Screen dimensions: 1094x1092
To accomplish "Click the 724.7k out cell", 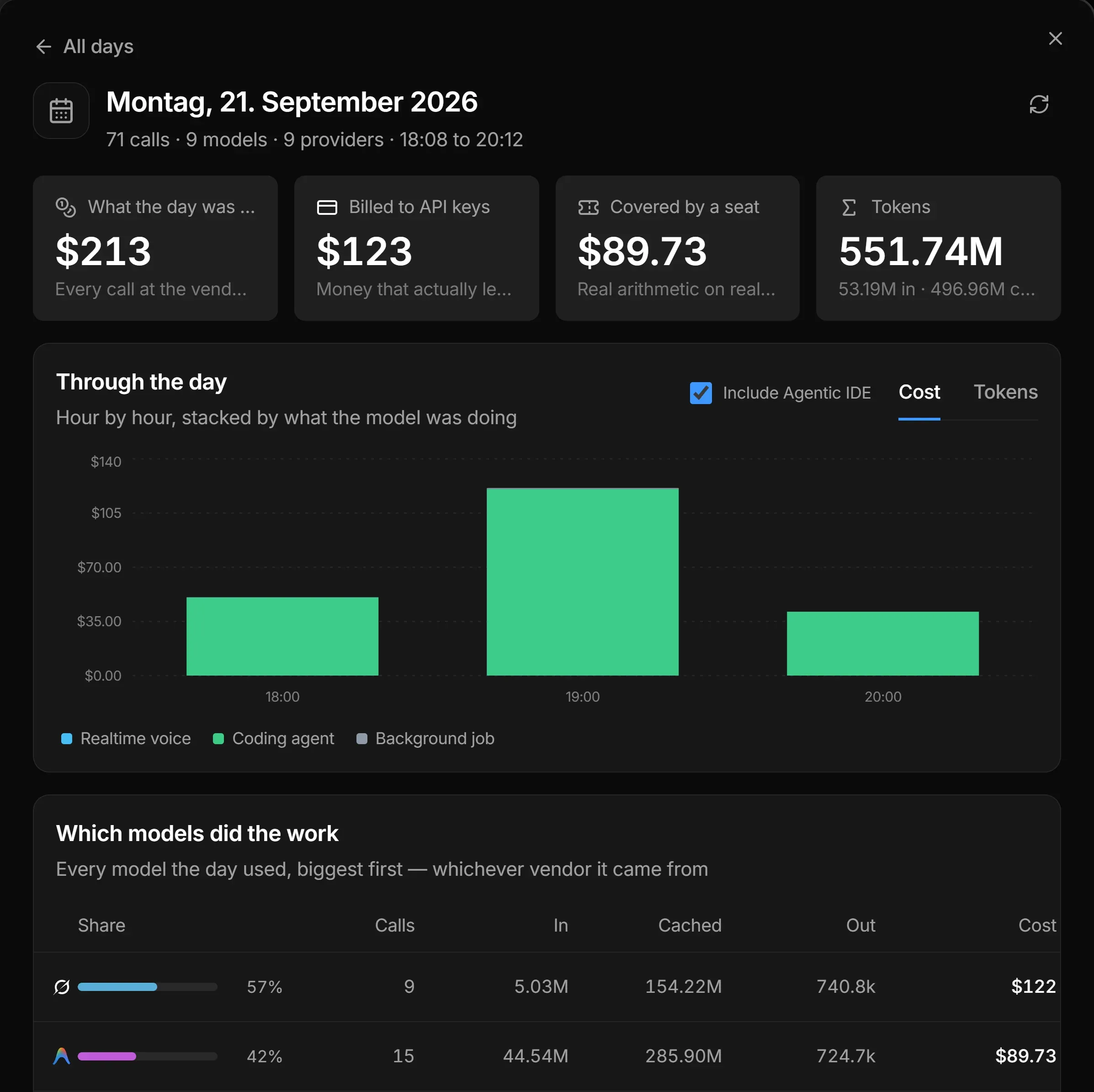I will coord(846,1056).
